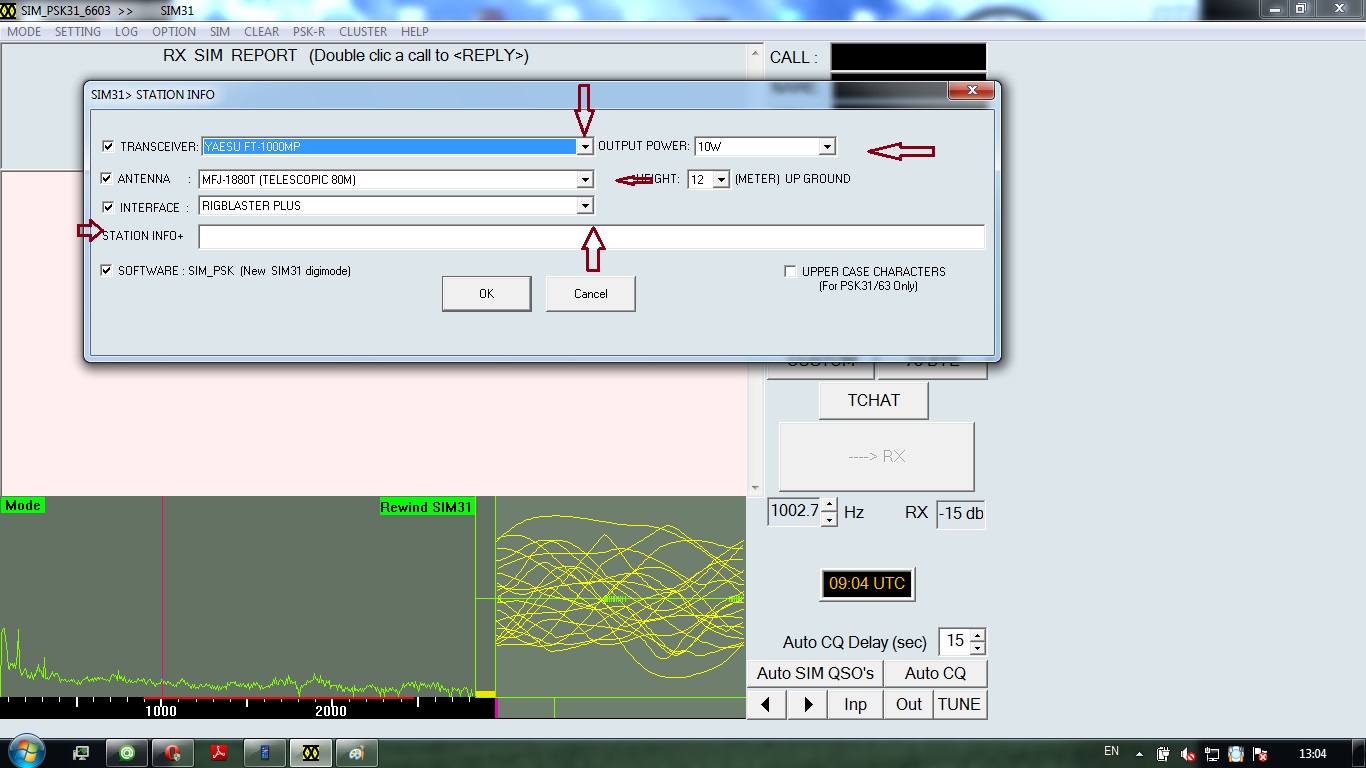Open the LOG menu
The width and height of the screenshot is (1366, 768).
point(126,32)
